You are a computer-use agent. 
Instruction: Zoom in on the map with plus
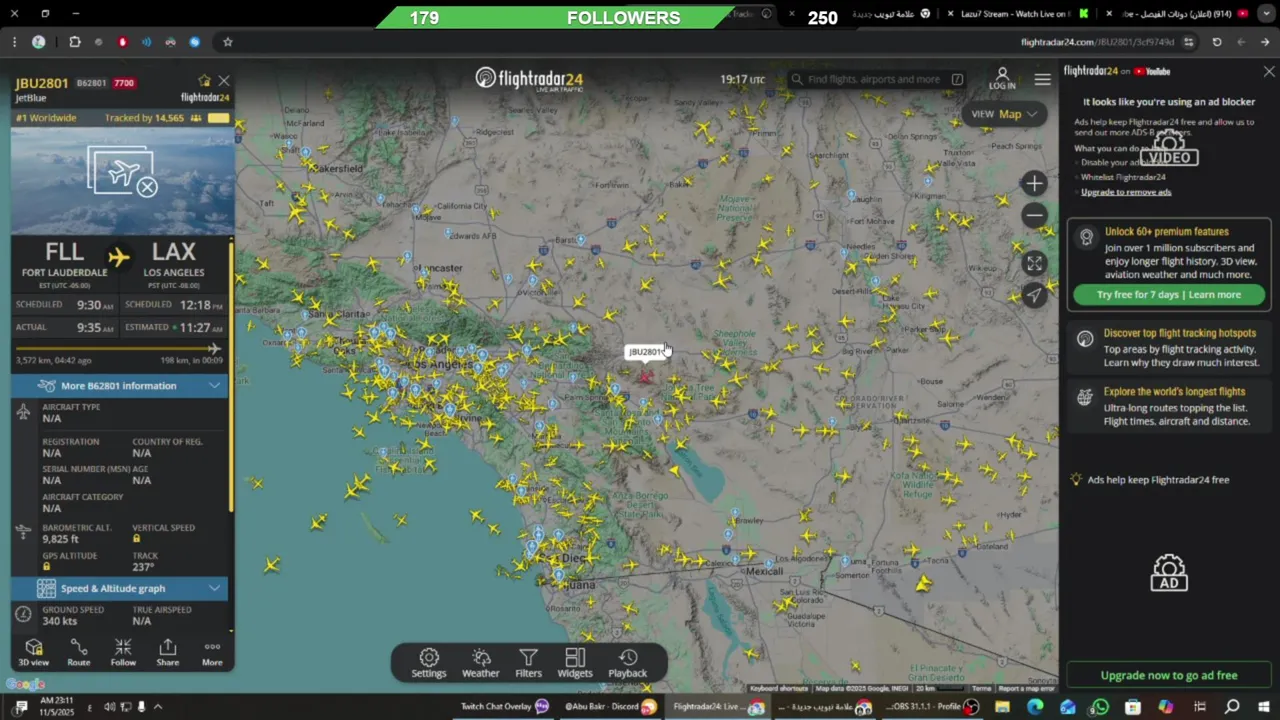(1034, 183)
